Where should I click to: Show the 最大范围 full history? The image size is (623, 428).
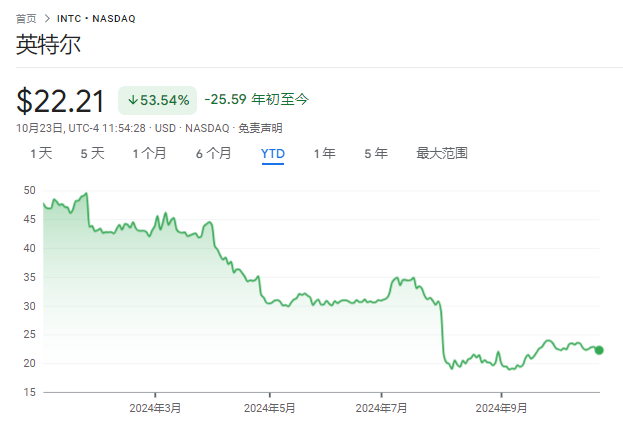pos(442,153)
